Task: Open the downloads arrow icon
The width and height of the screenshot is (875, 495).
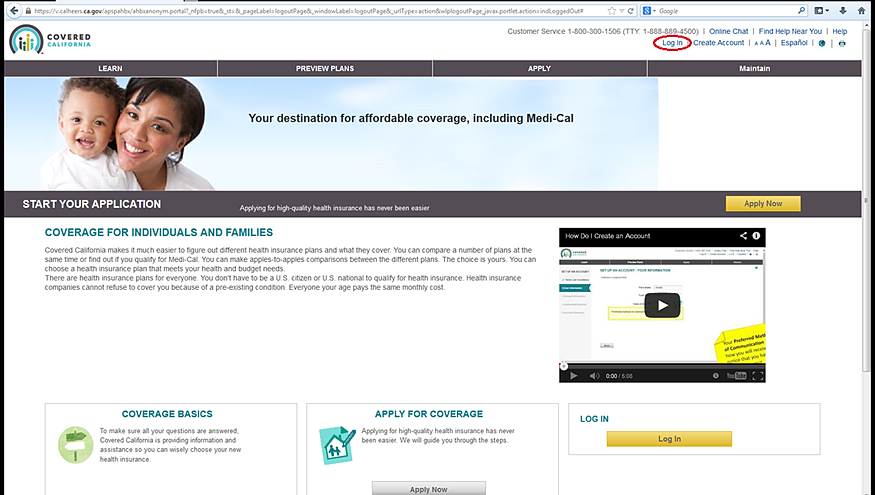Action: point(843,11)
